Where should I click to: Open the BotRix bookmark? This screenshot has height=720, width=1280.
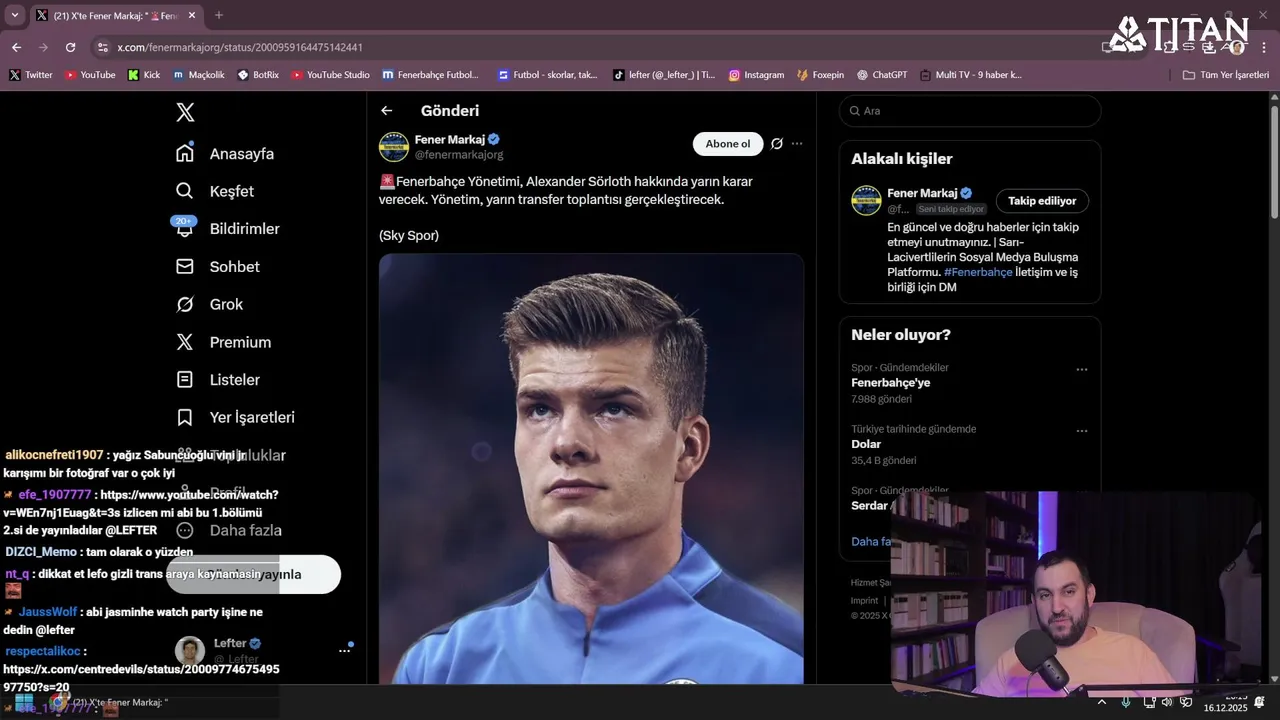tap(259, 75)
